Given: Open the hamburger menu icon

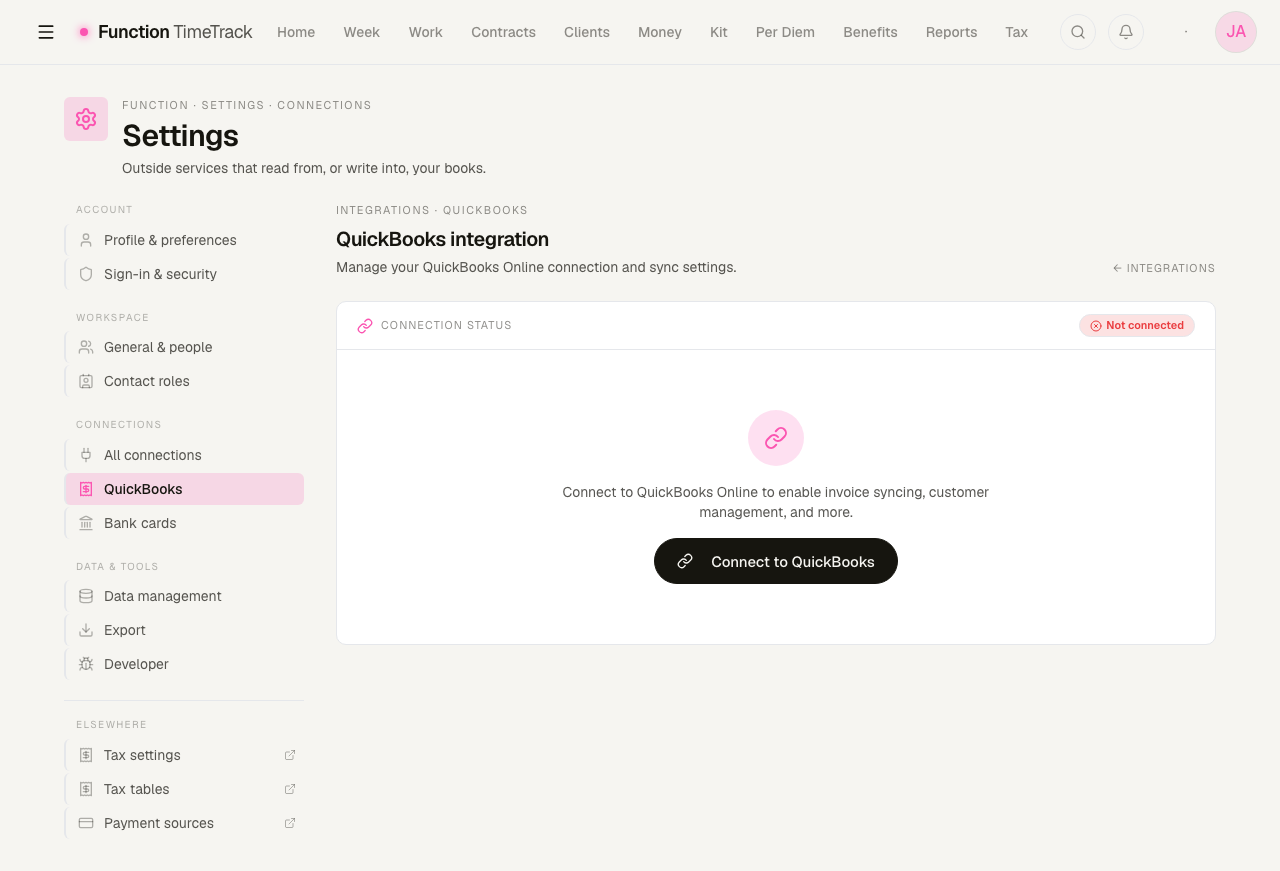Looking at the screenshot, I should [x=46, y=32].
